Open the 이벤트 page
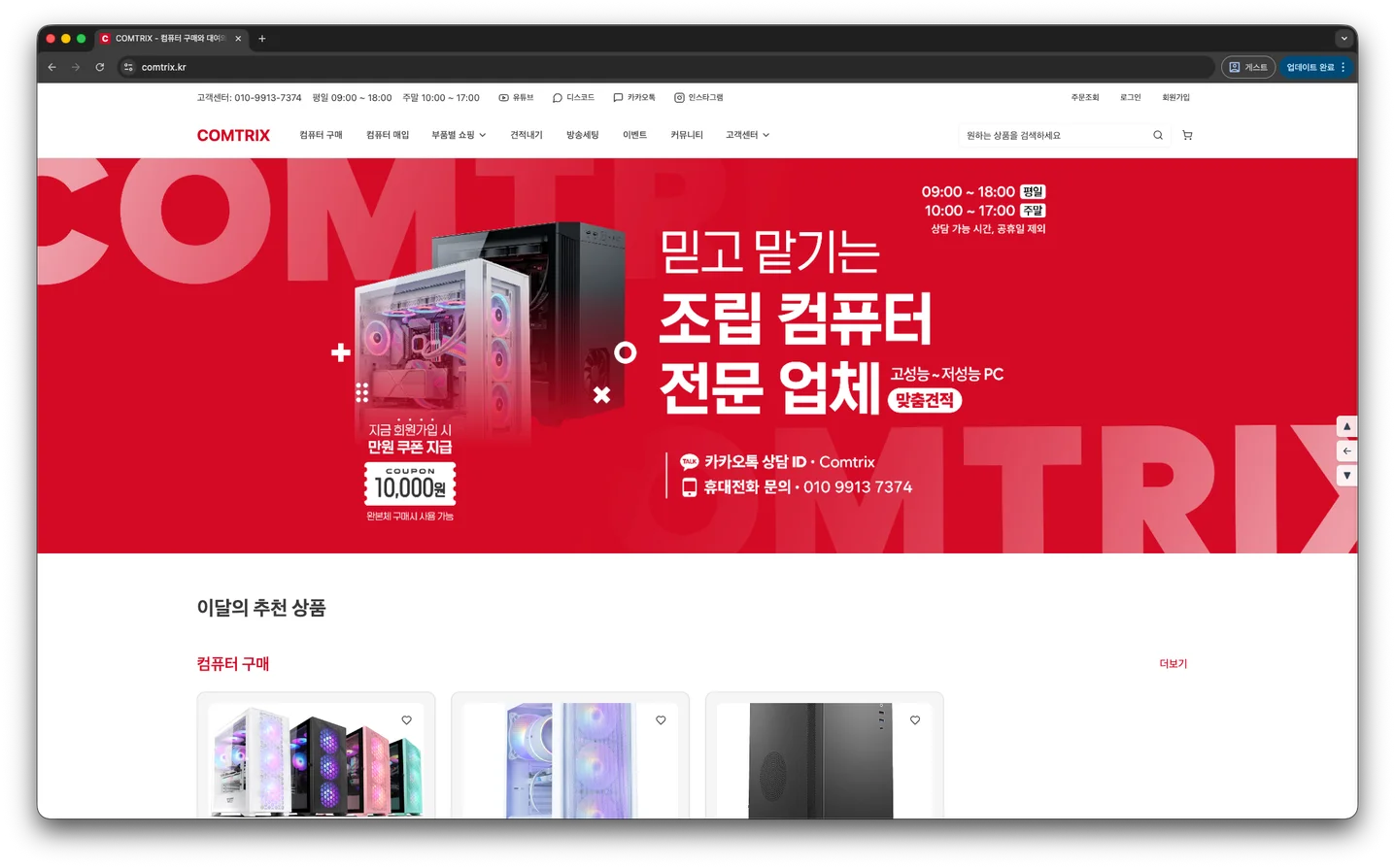The width and height of the screenshot is (1395, 868). (634, 135)
